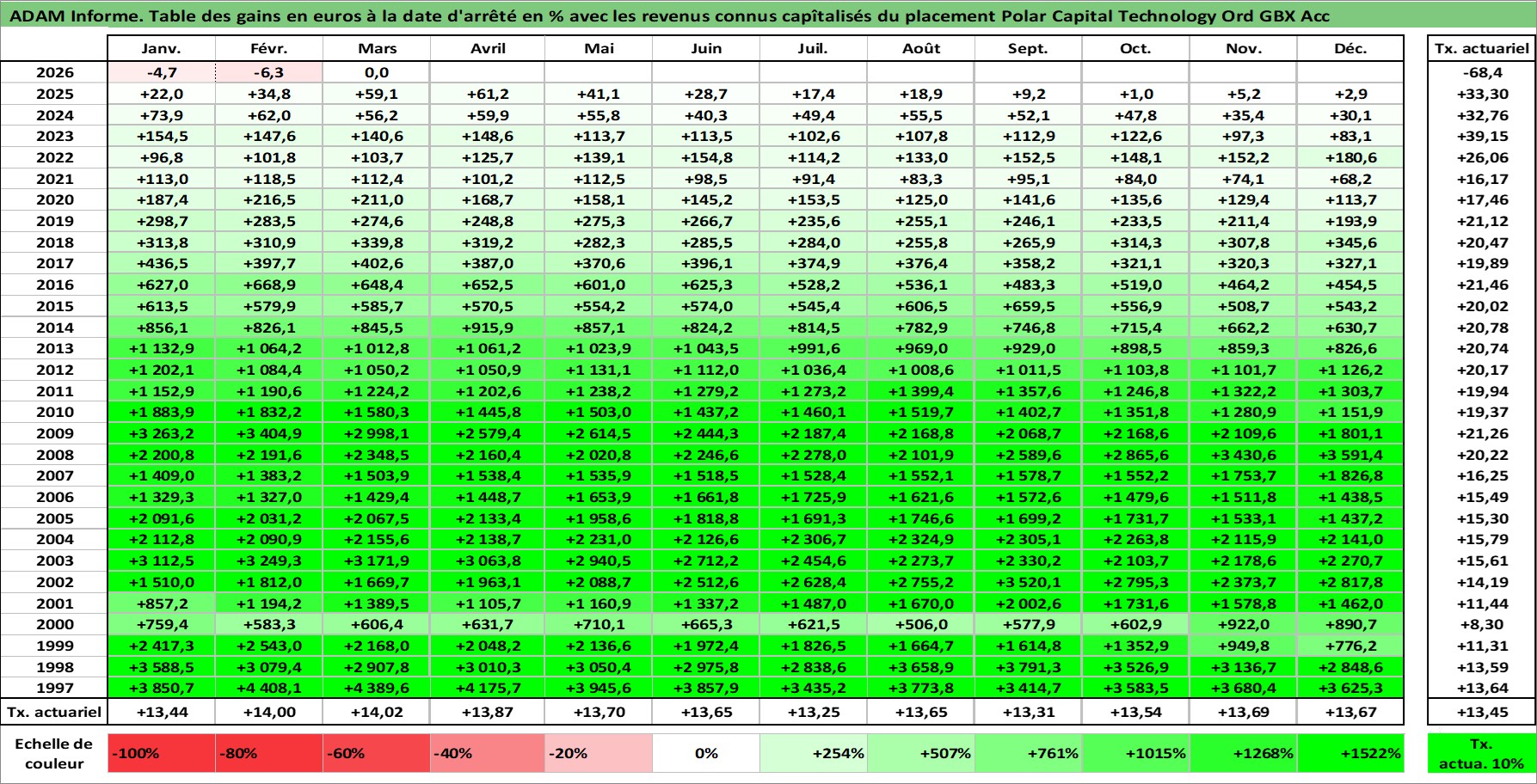Select the 2008 December value +3 591,4
This screenshot has height=784, width=1537.
coord(1350,455)
